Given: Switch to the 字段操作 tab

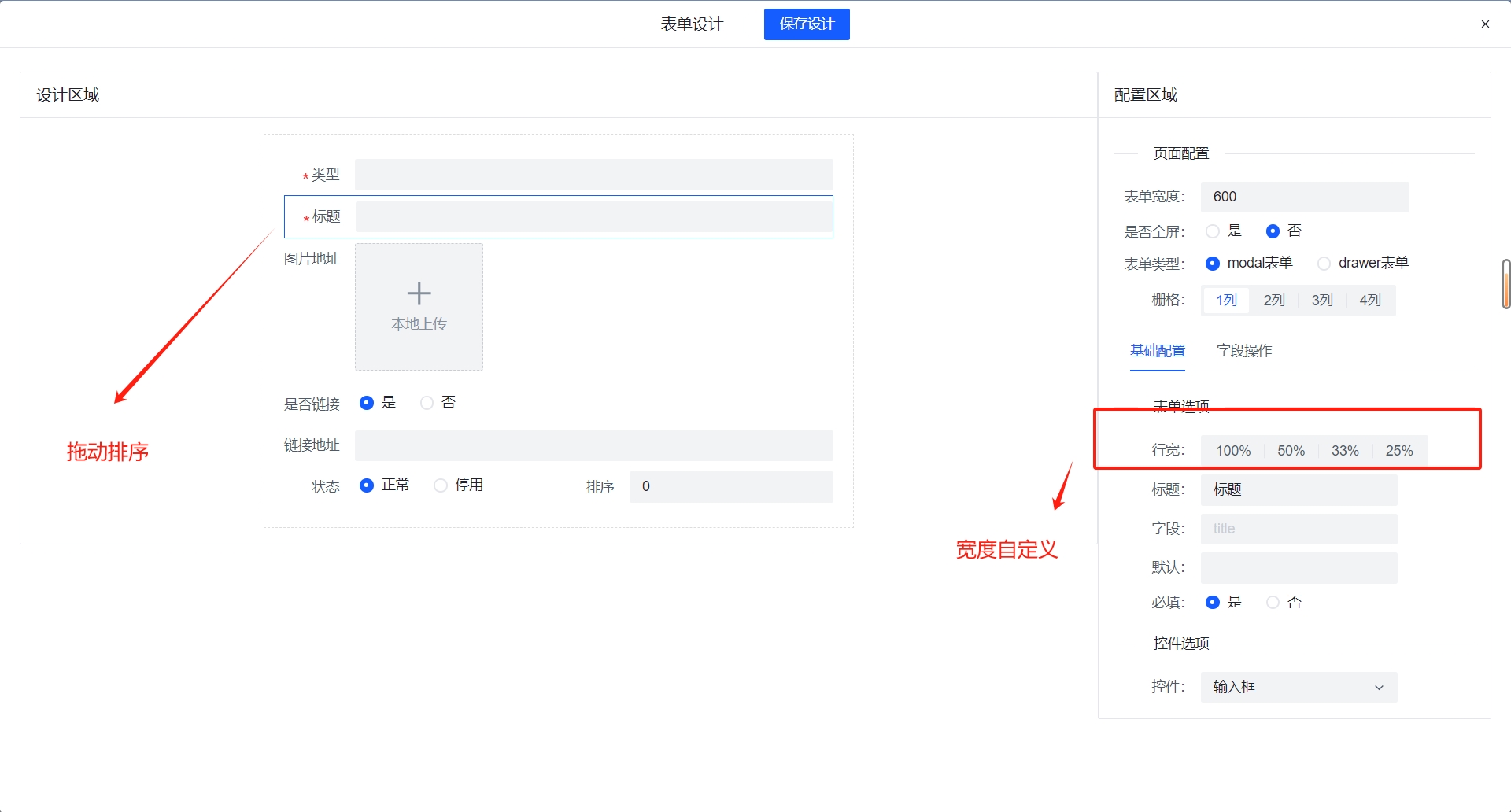Looking at the screenshot, I should [x=1243, y=351].
